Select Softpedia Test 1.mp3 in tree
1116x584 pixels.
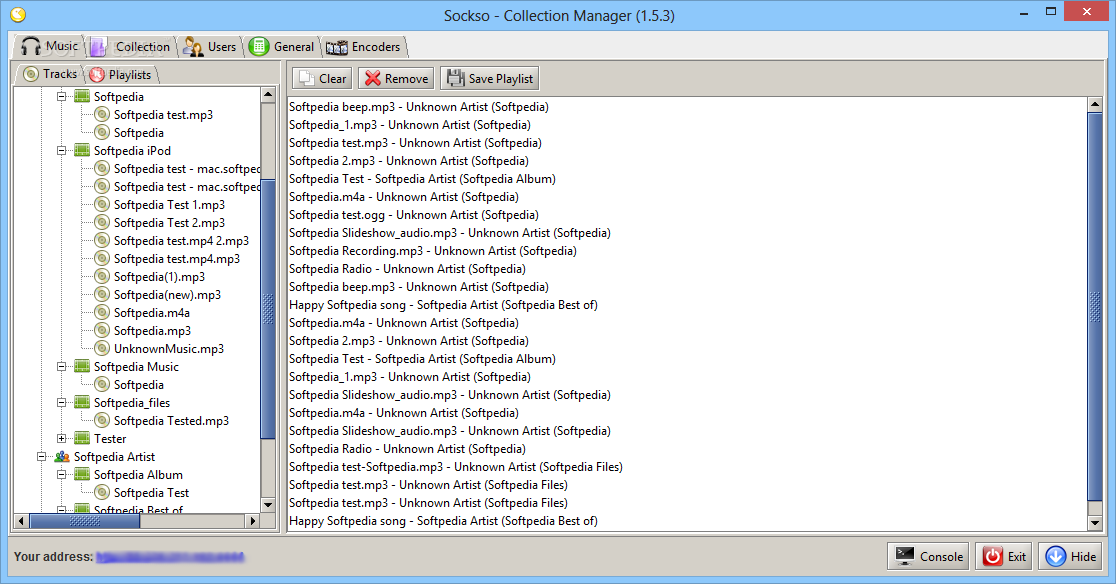[169, 205]
